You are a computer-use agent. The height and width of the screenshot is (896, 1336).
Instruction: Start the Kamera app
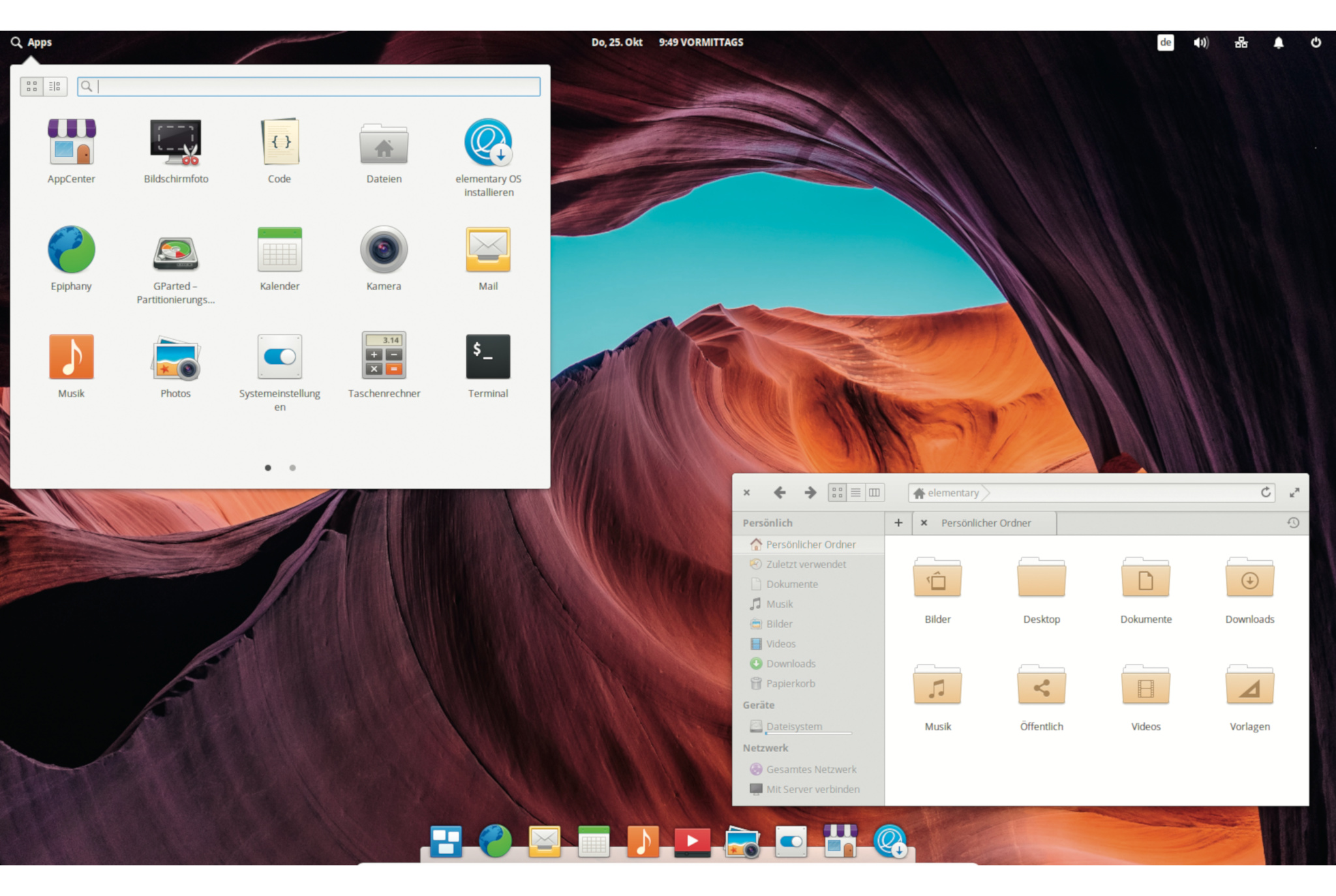[x=384, y=250]
